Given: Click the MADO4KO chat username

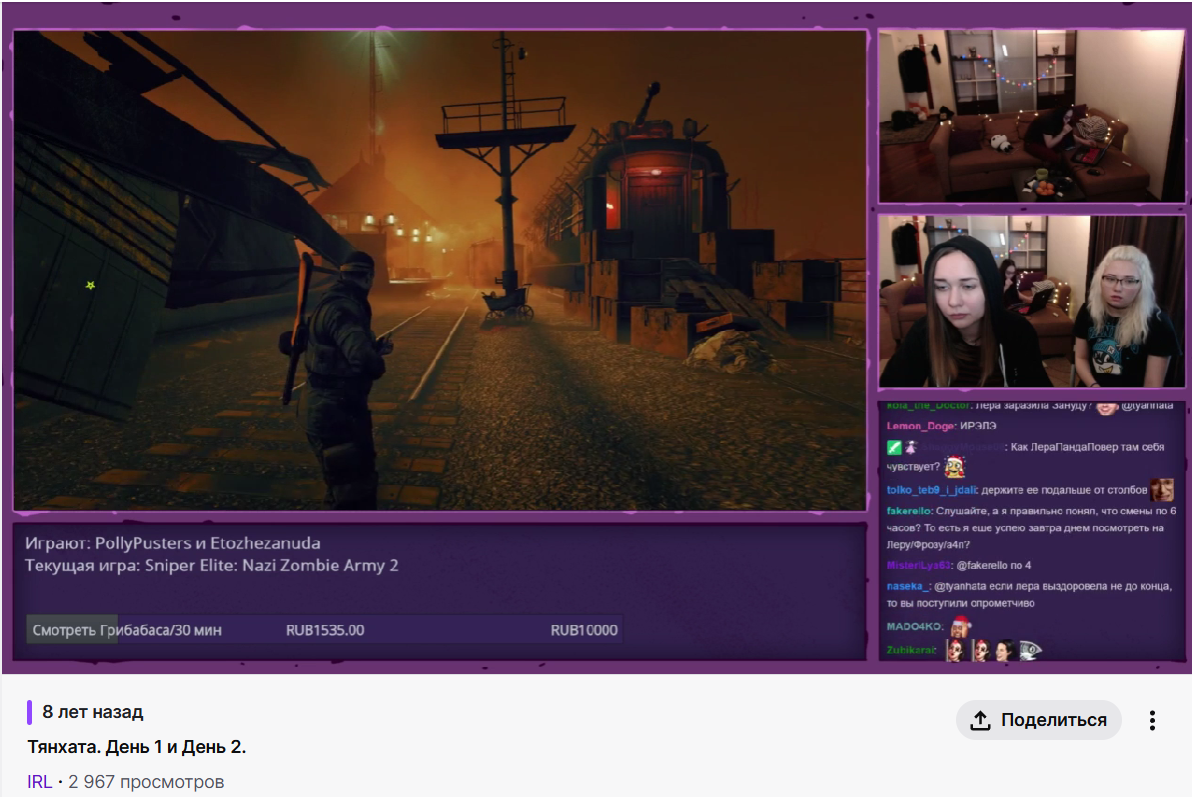Looking at the screenshot, I should point(915,627).
